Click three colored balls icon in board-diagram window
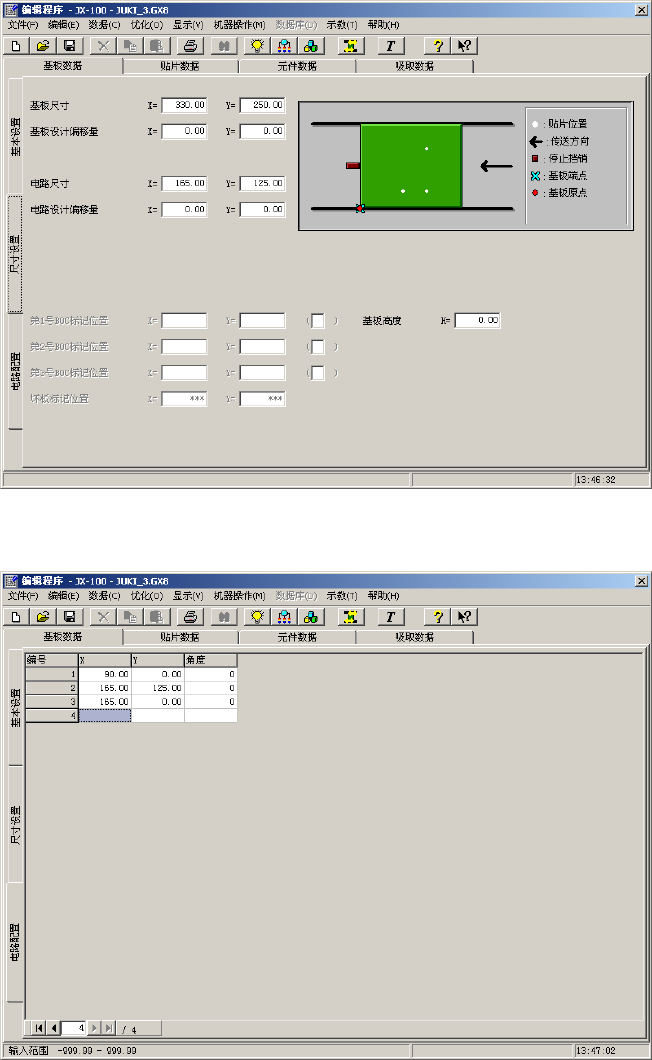Viewport: 652px width, 1060px height. (x=311, y=46)
